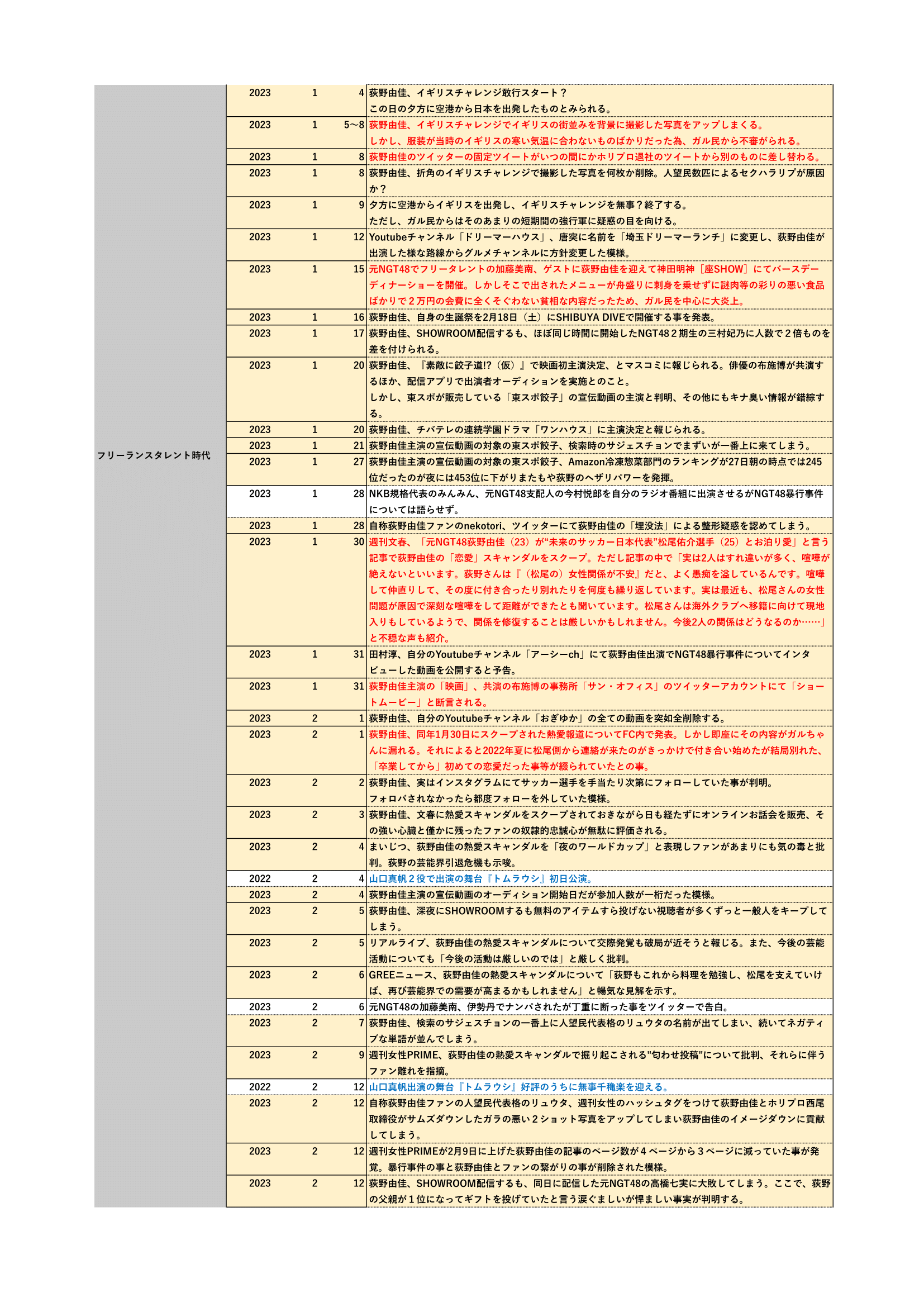This screenshot has height=1307, width=924.
Task: Click the entry about 「おぎゆか」 videos deleted
Action: click(599, 719)
